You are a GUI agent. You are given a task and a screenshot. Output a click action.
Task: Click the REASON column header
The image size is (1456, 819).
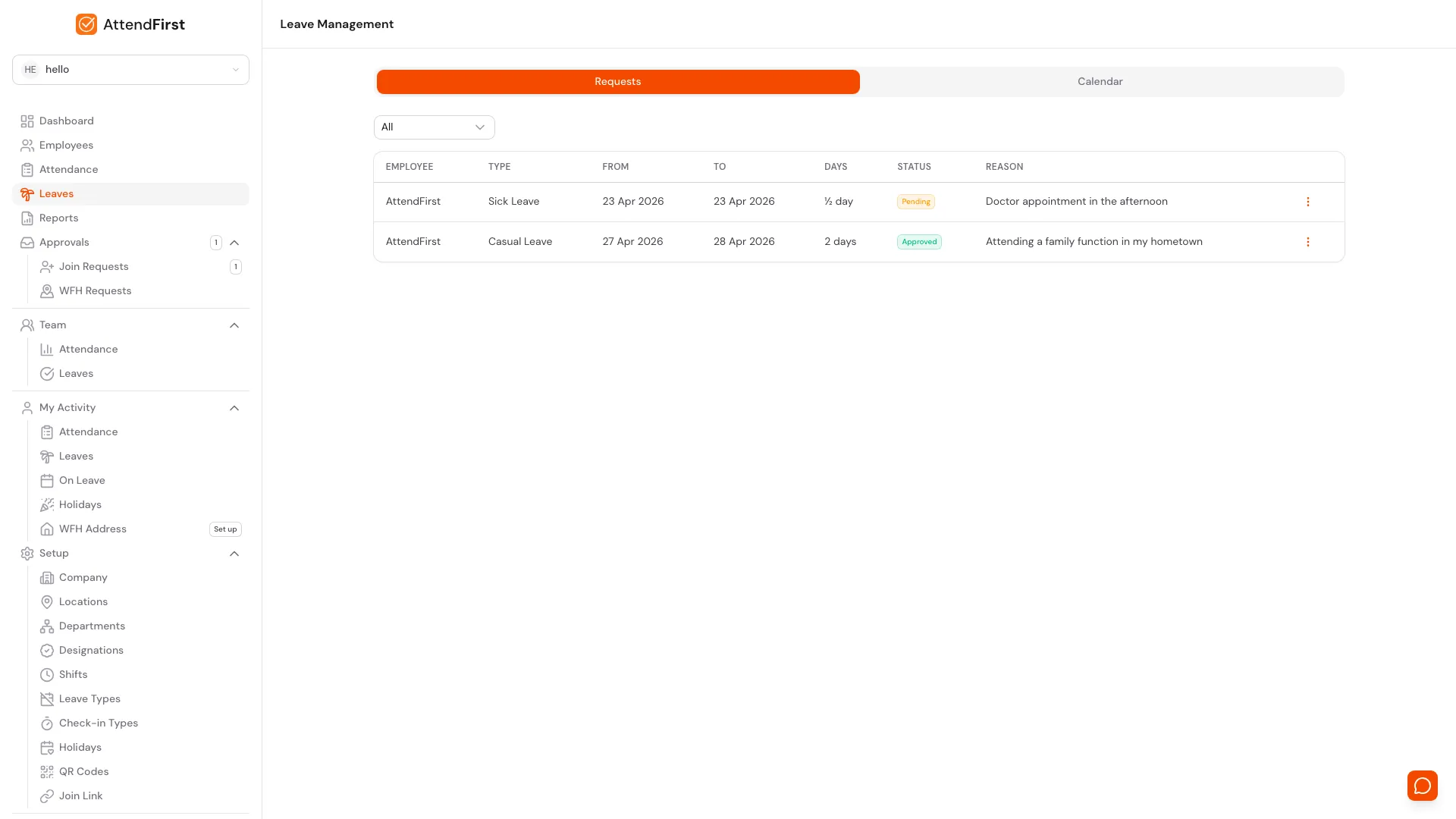[1004, 167]
